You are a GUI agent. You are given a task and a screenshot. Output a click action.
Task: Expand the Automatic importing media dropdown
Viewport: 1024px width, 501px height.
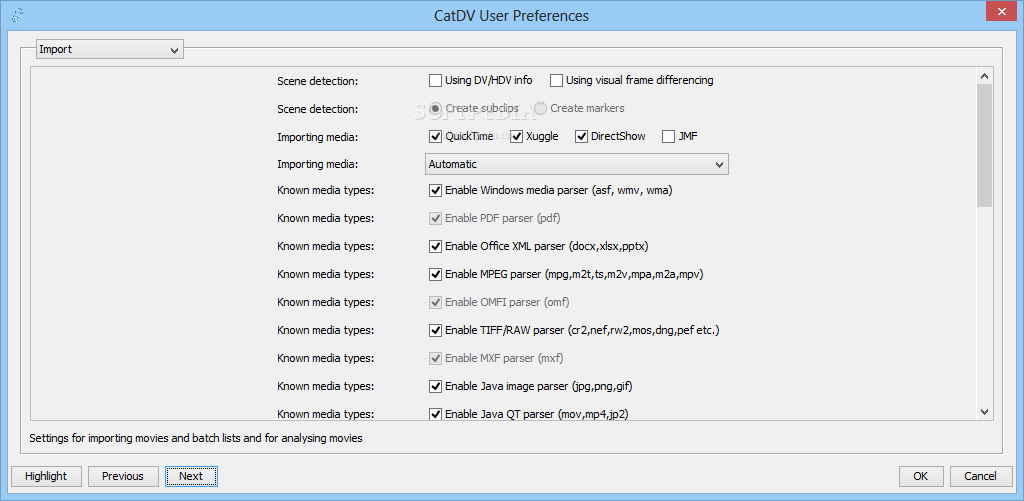coord(577,164)
